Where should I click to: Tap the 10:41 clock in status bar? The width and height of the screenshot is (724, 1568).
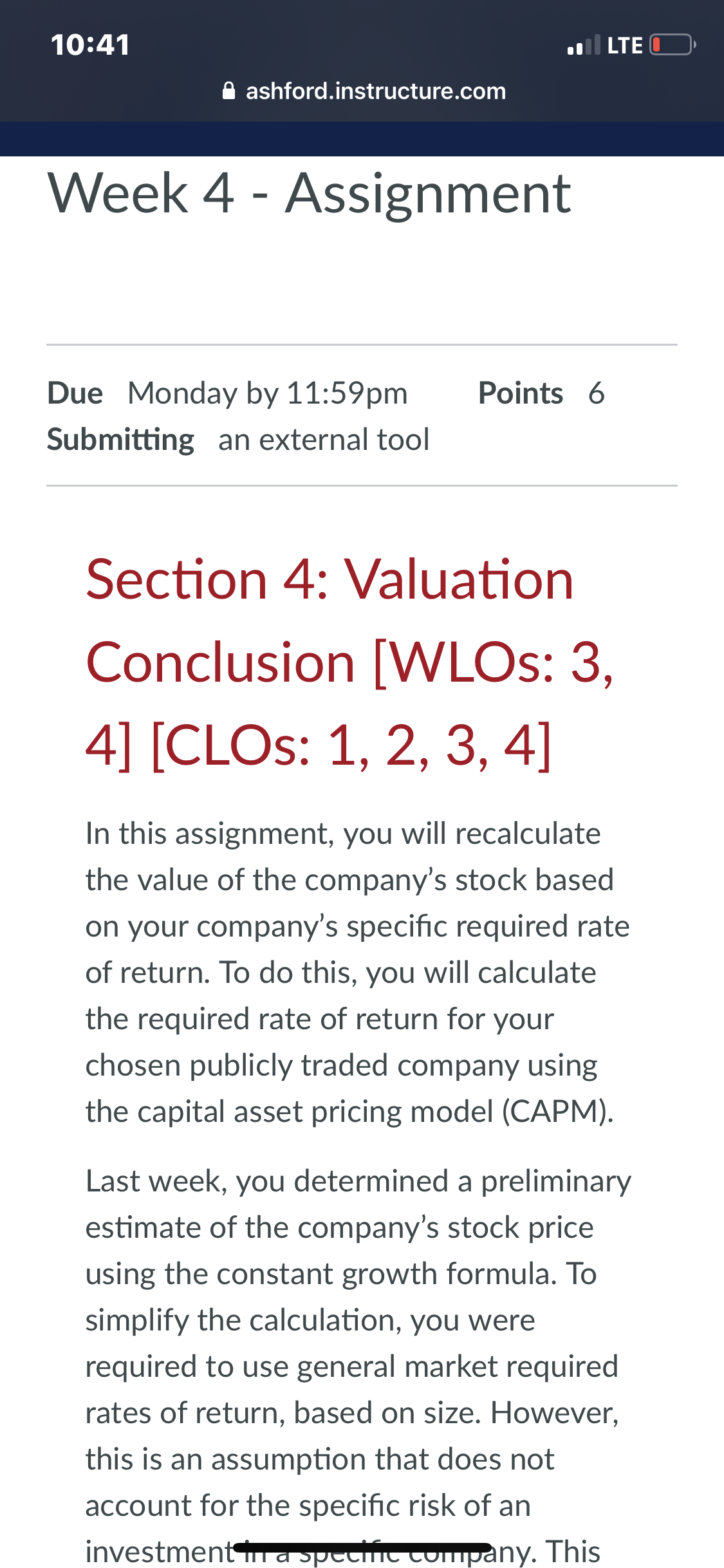click(x=91, y=45)
